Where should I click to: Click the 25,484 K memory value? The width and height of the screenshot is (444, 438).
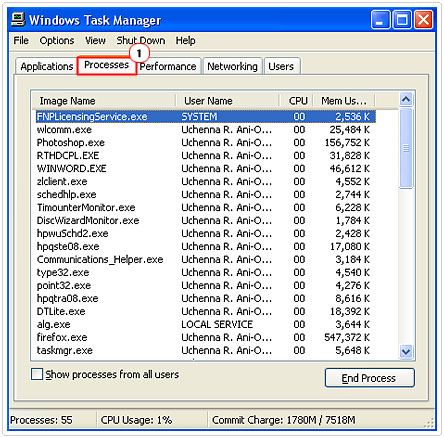click(x=350, y=130)
